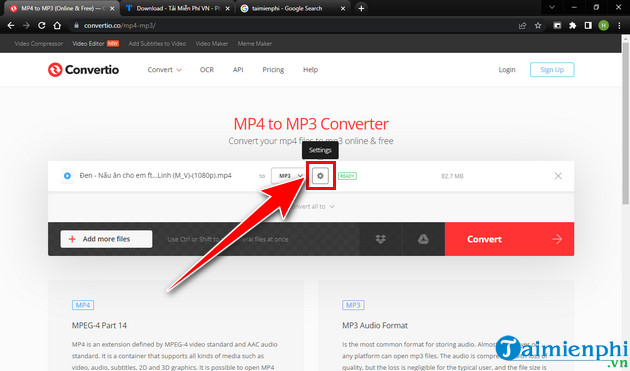Open Meme Maker link

[255, 43]
